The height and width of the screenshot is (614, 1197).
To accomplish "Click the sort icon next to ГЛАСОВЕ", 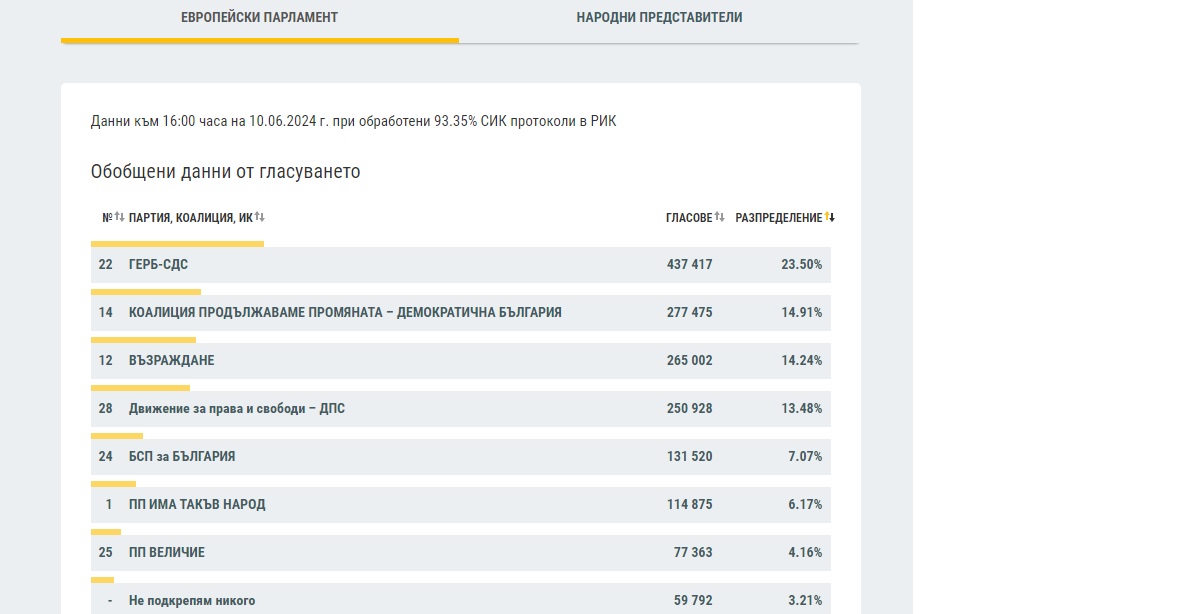I will click(719, 217).
